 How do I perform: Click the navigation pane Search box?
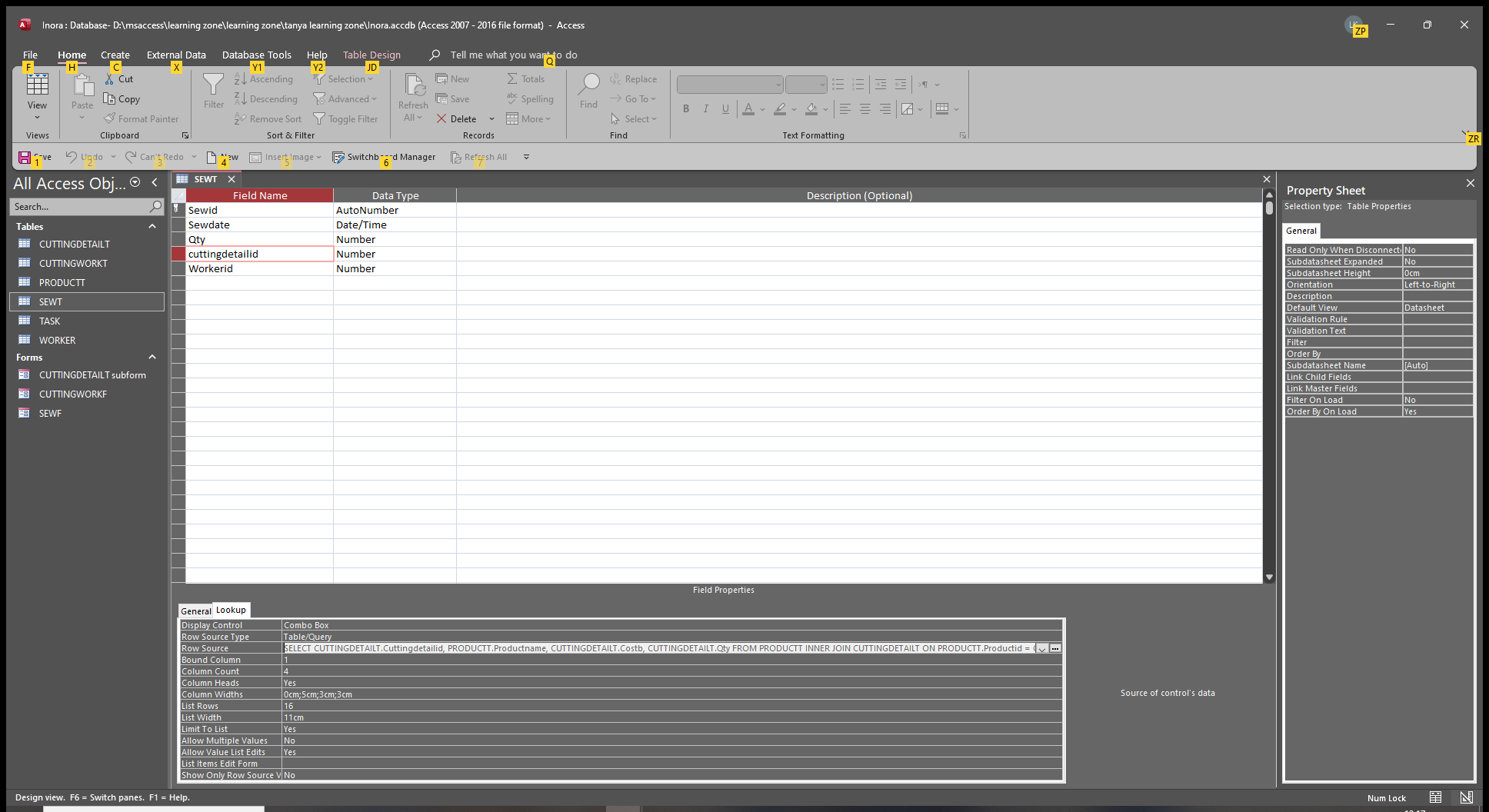[x=80, y=207]
